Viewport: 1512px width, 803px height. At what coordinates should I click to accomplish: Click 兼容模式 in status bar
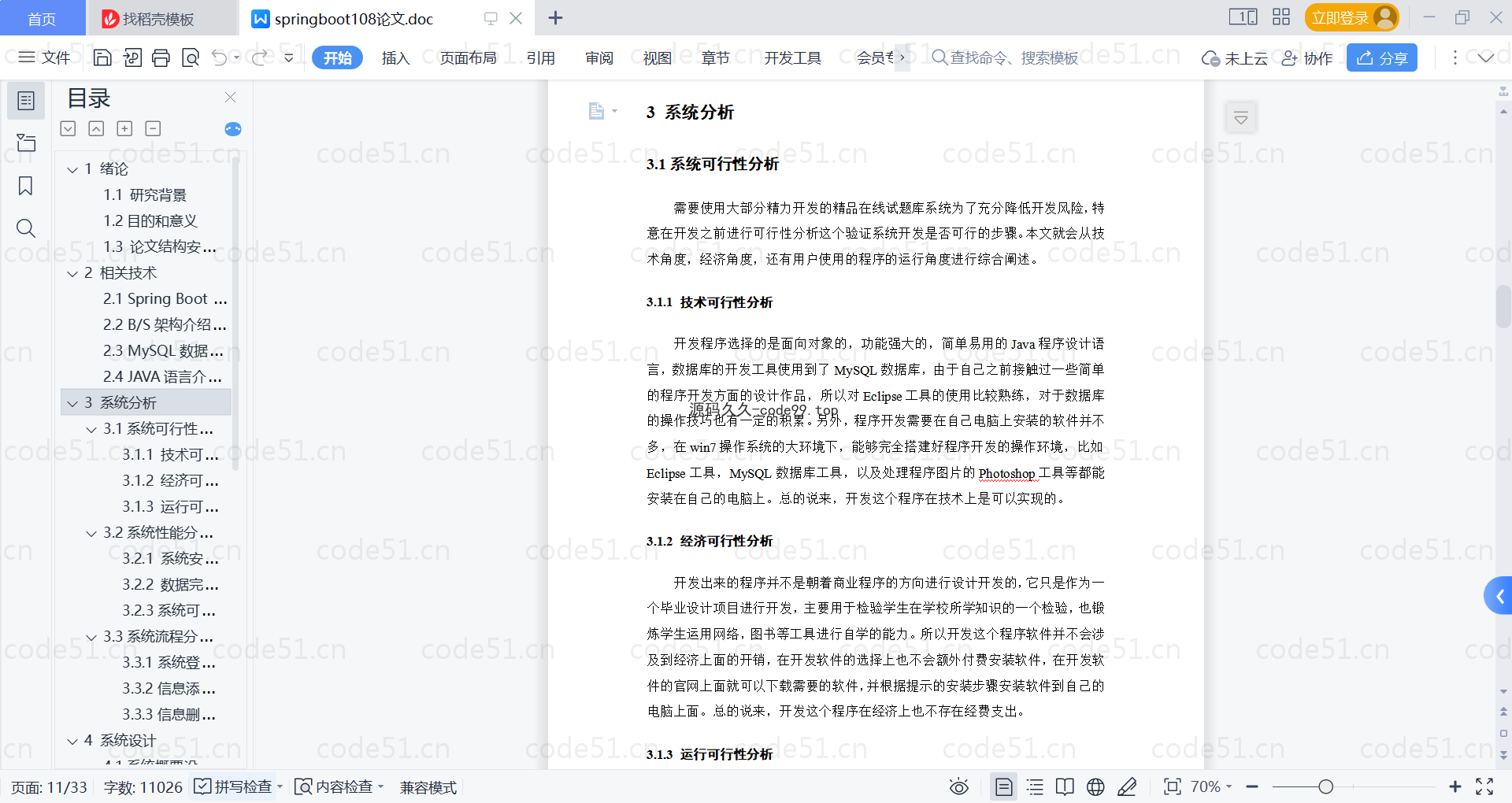[428, 787]
